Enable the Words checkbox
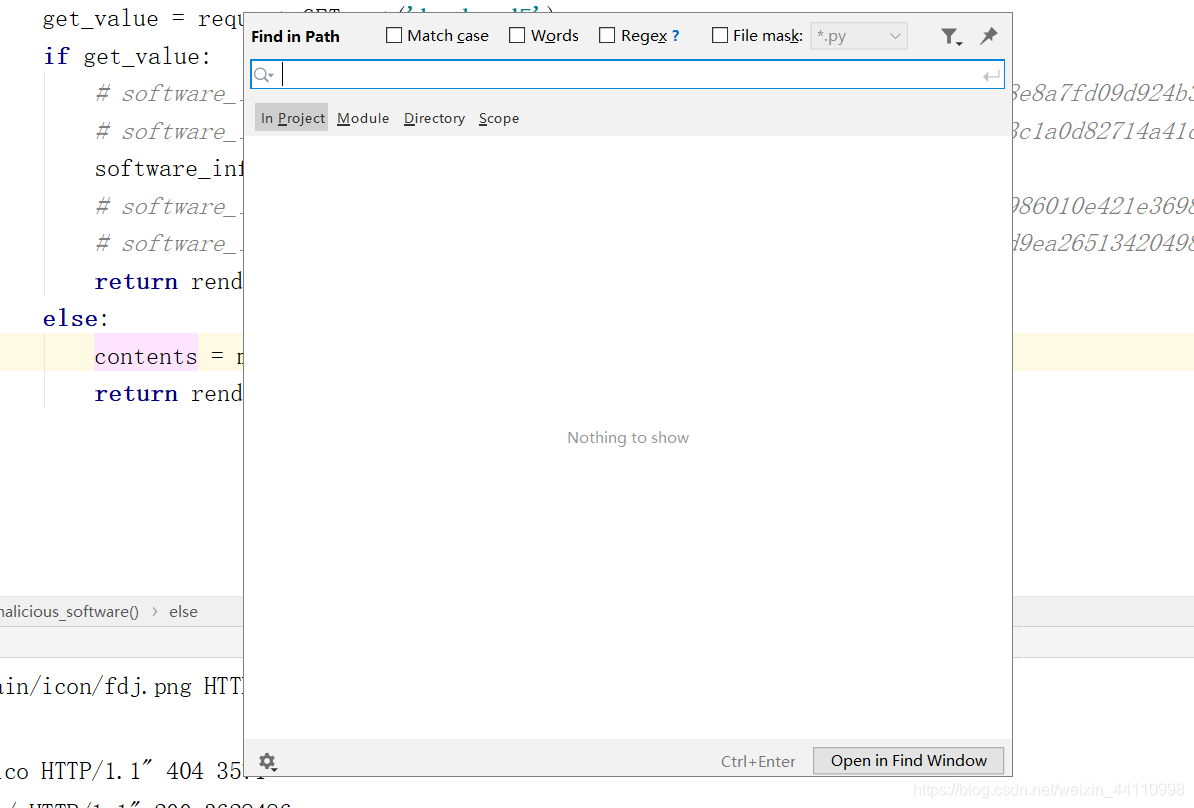The height and width of the screenshot is (808, 1194). 516,34
